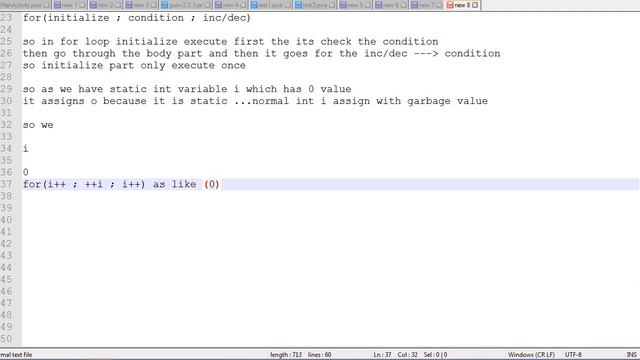Click the 'length : 713' status bar entry

coord(286,355)
